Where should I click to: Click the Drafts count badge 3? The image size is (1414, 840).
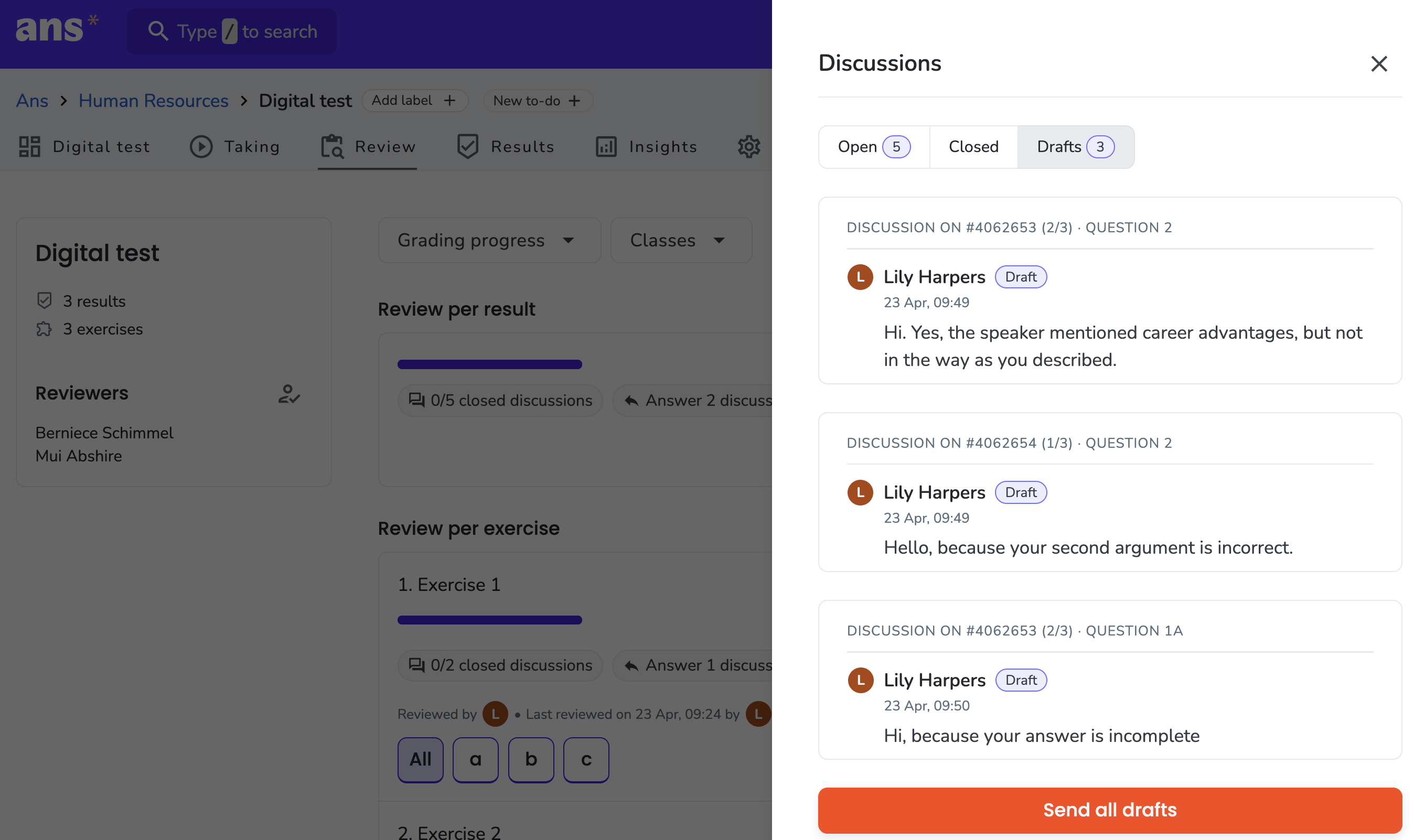pos(1100,147)
